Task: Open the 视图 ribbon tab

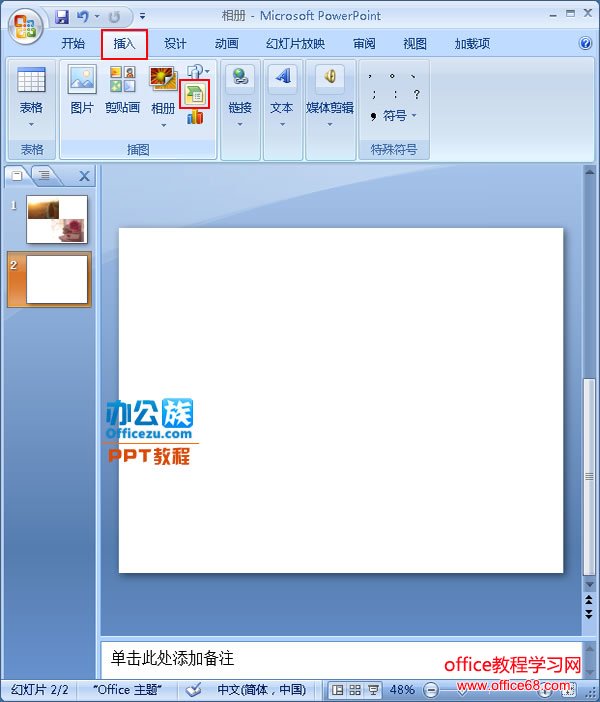Action: (x=415, y=43)
